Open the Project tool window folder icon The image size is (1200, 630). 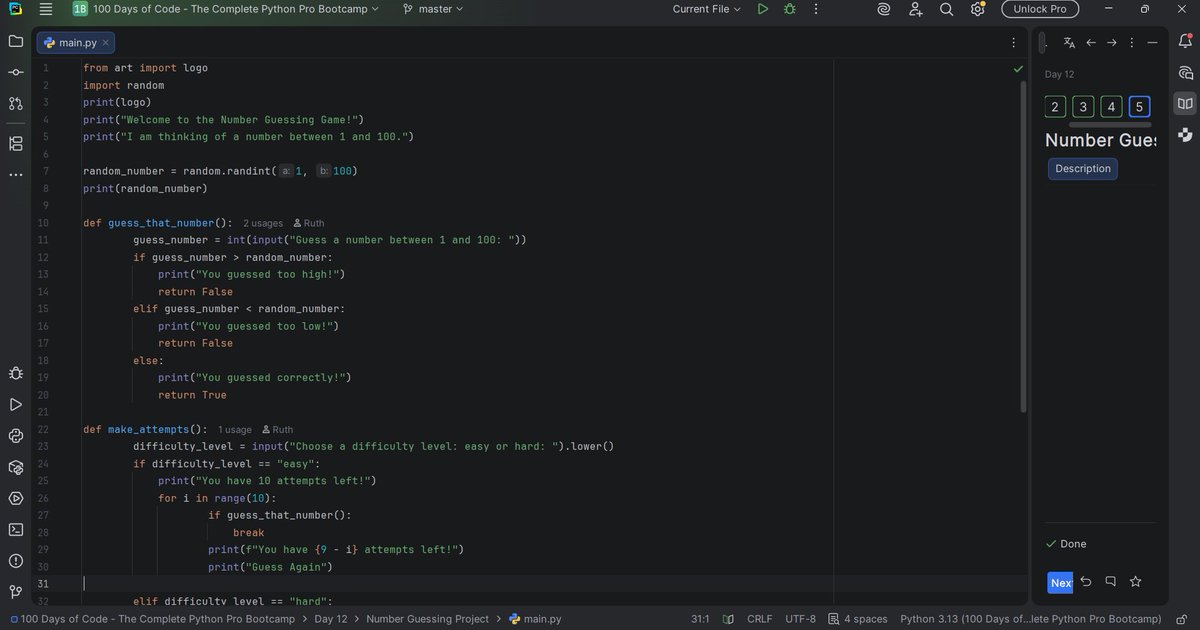15,42
